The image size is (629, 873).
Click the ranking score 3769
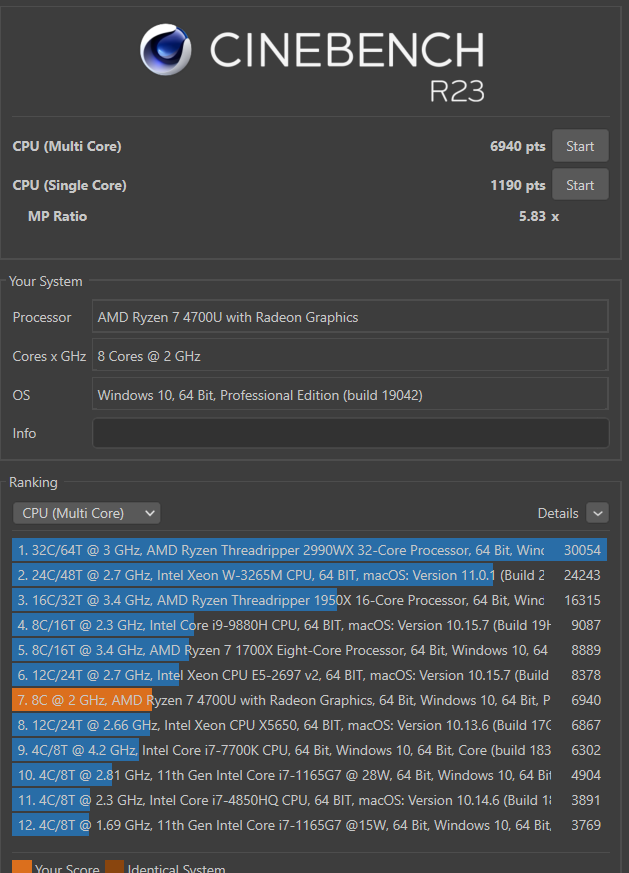click(586, 825)
